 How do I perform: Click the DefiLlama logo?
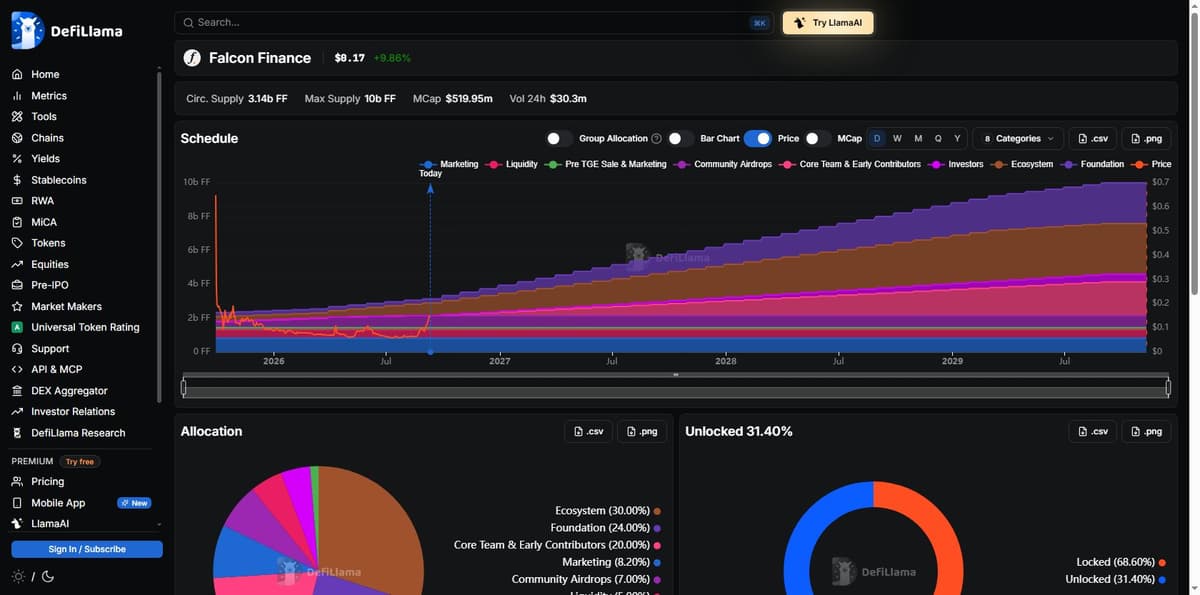[x=67, y=30]
